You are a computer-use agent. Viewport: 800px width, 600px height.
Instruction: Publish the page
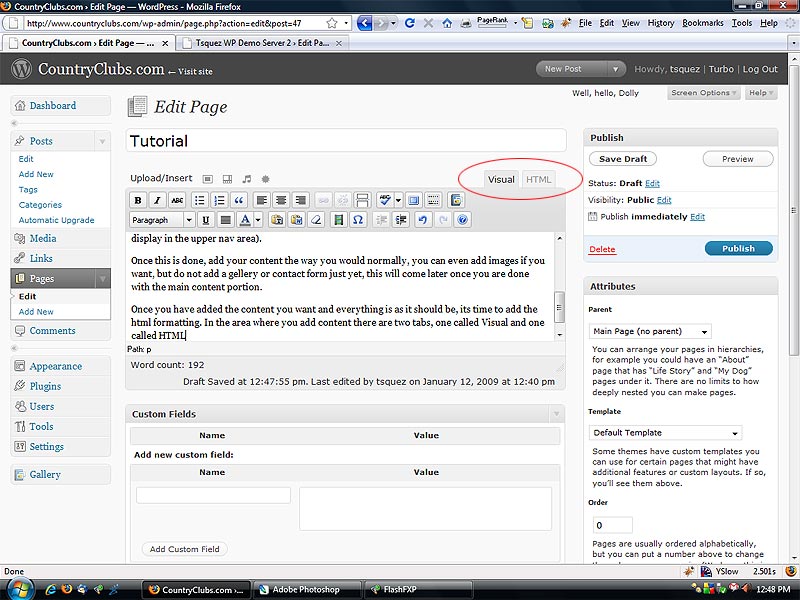point(738,248)
